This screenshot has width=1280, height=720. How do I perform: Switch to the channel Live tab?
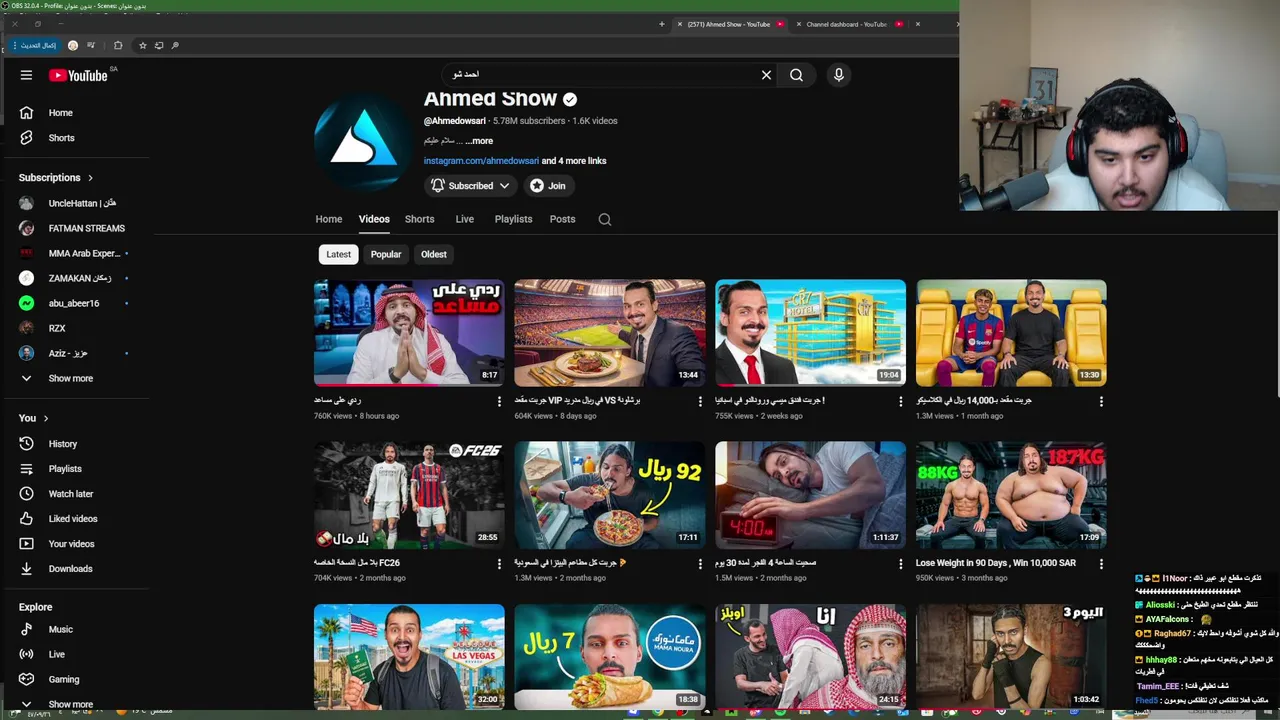tap(465, 219)
